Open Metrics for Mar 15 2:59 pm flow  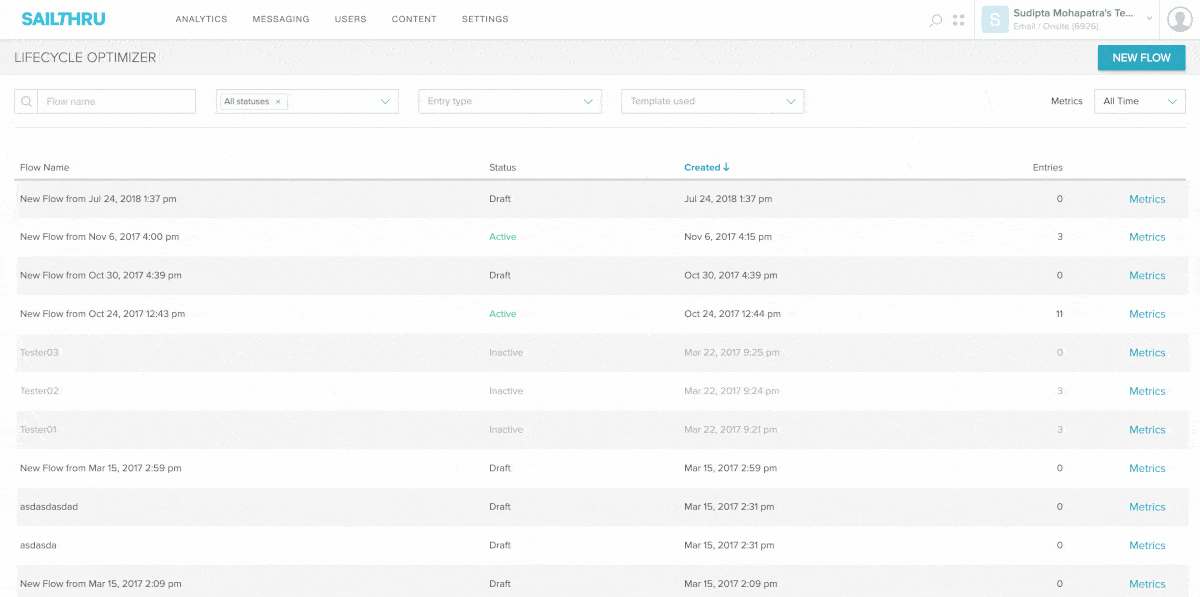pos(1147,468)
